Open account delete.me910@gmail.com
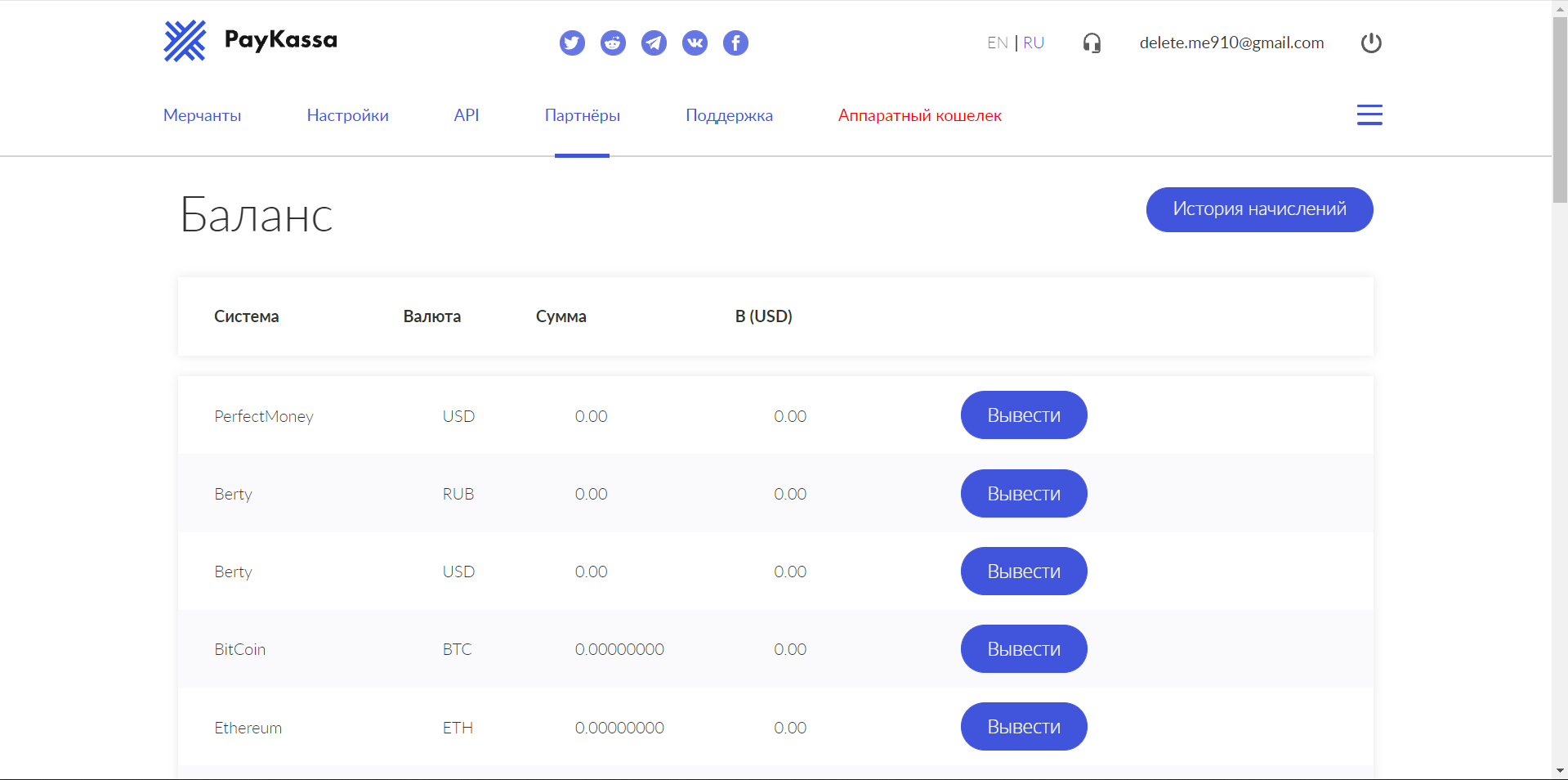Screen dimensions: 1568x780 point(1231,43)
